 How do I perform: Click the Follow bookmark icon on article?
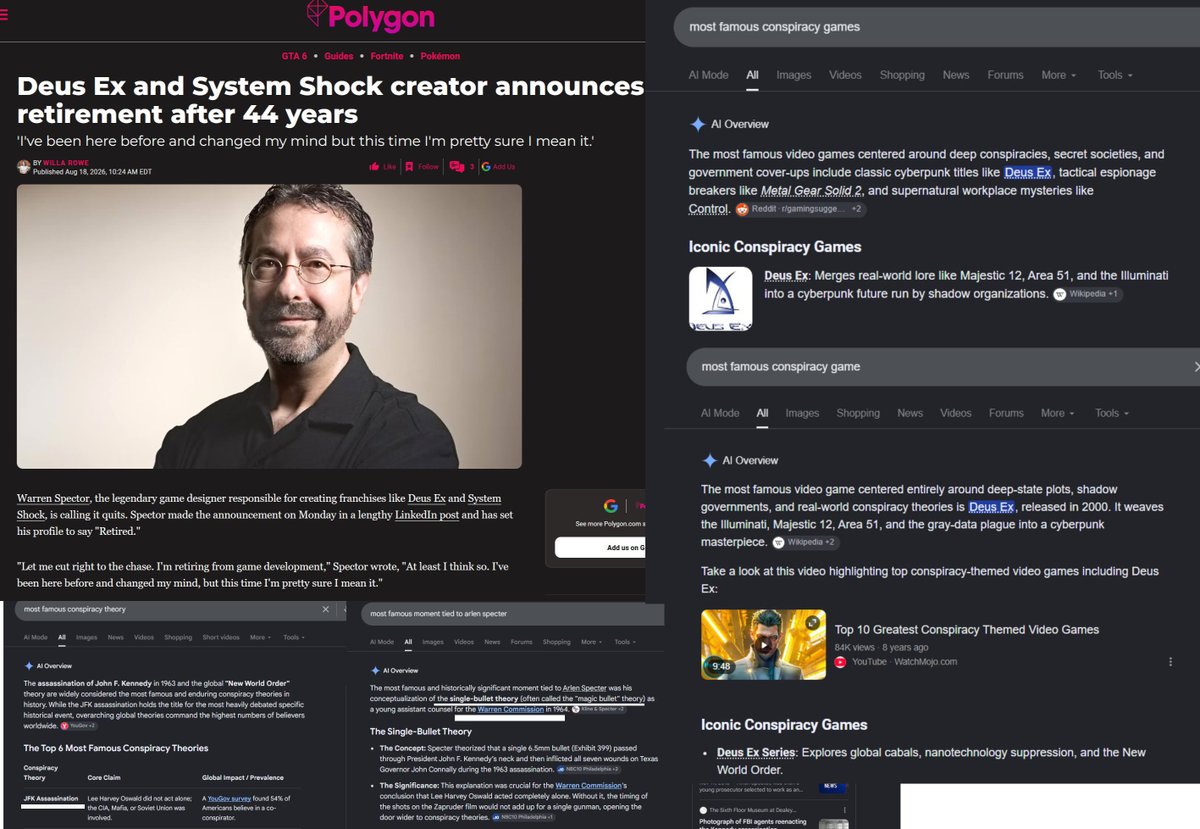[x=410, y=167]
